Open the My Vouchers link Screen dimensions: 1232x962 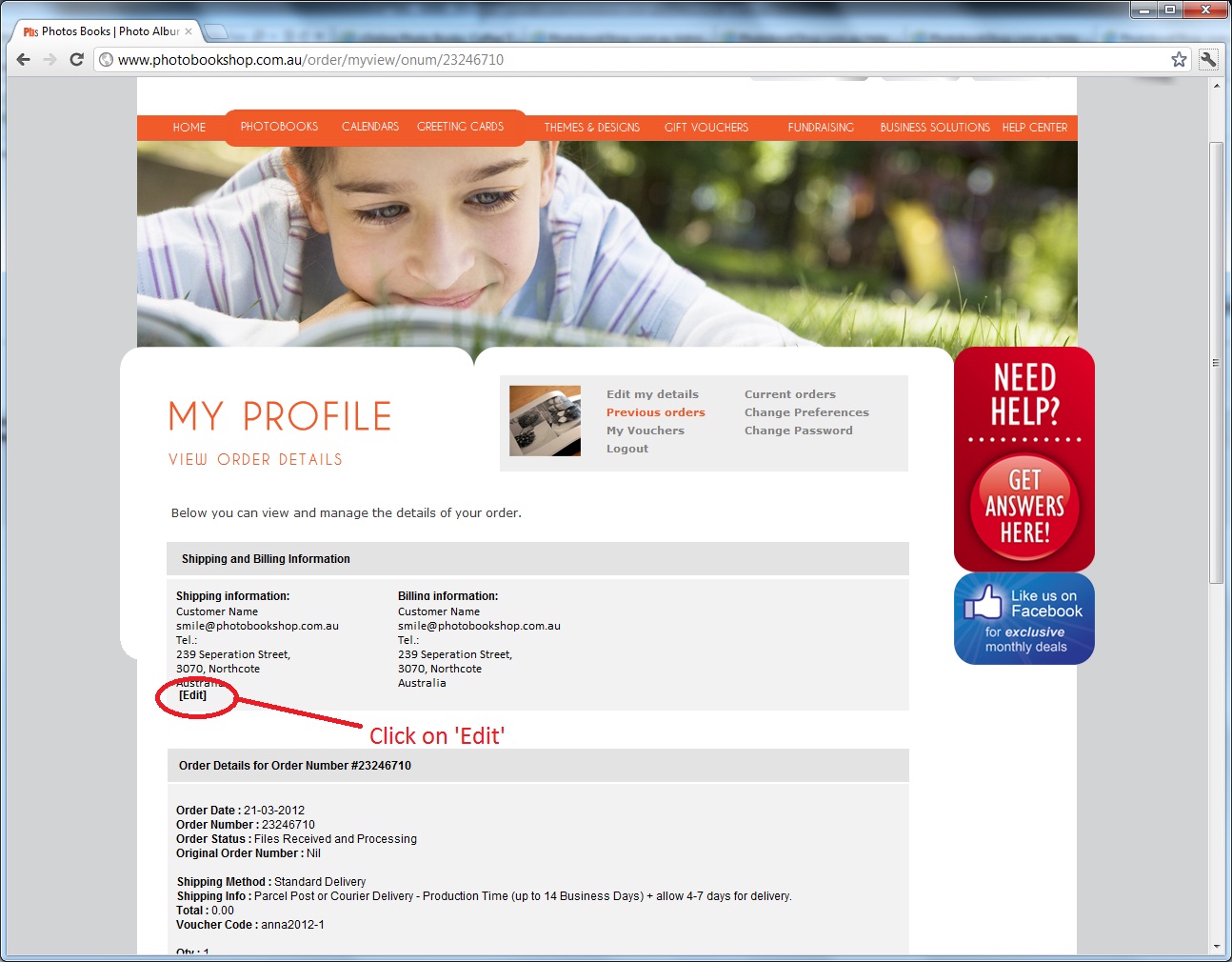(646, 431)
